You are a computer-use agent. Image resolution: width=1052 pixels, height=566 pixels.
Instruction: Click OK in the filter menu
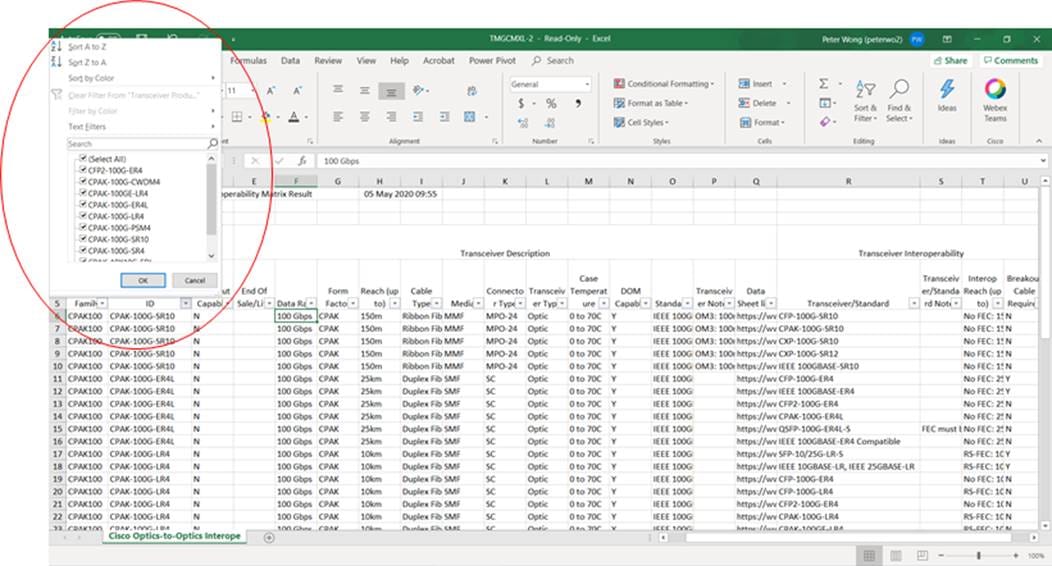[143, 280]
